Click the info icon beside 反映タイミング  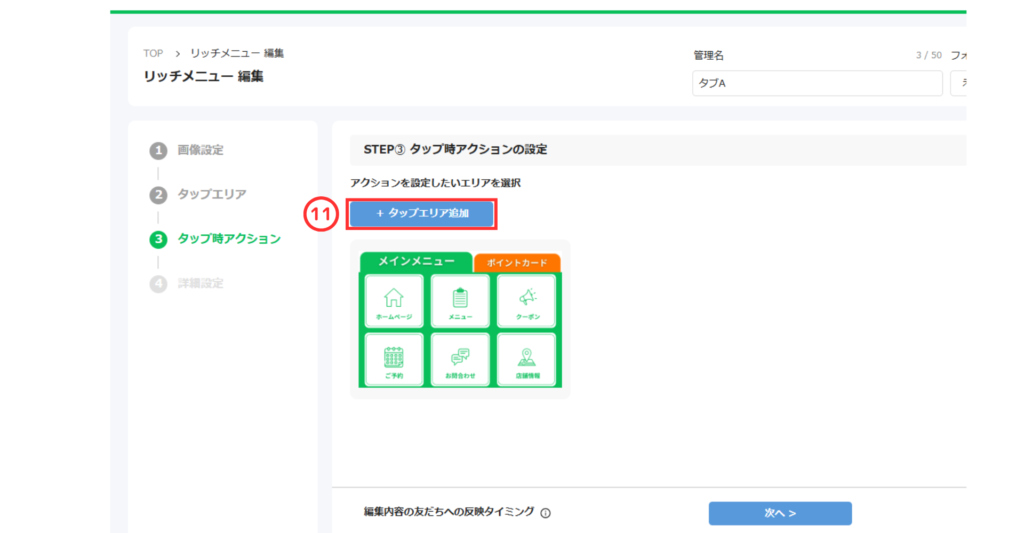[x=546, y=514]
